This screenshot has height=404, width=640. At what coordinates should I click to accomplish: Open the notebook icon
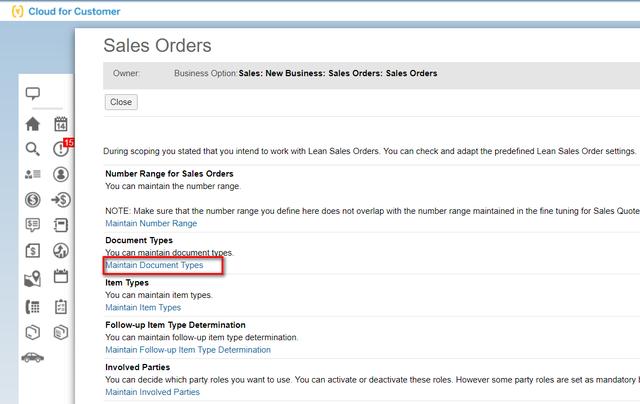(61, 225)
